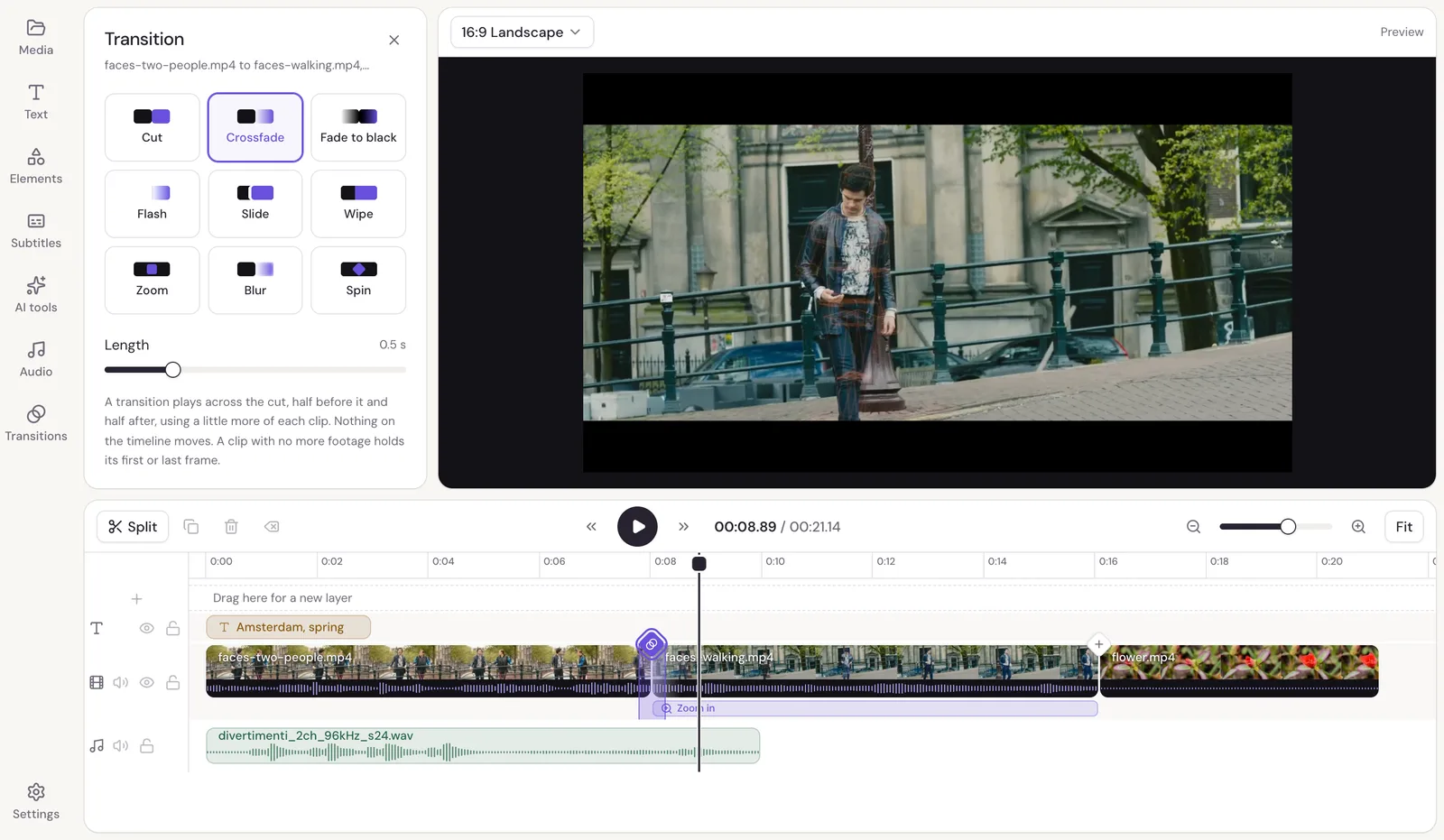Open the Transitions panel
The height and width of the screenshot is (840, 1444).
pyautogui.click(x=36, y=423)
